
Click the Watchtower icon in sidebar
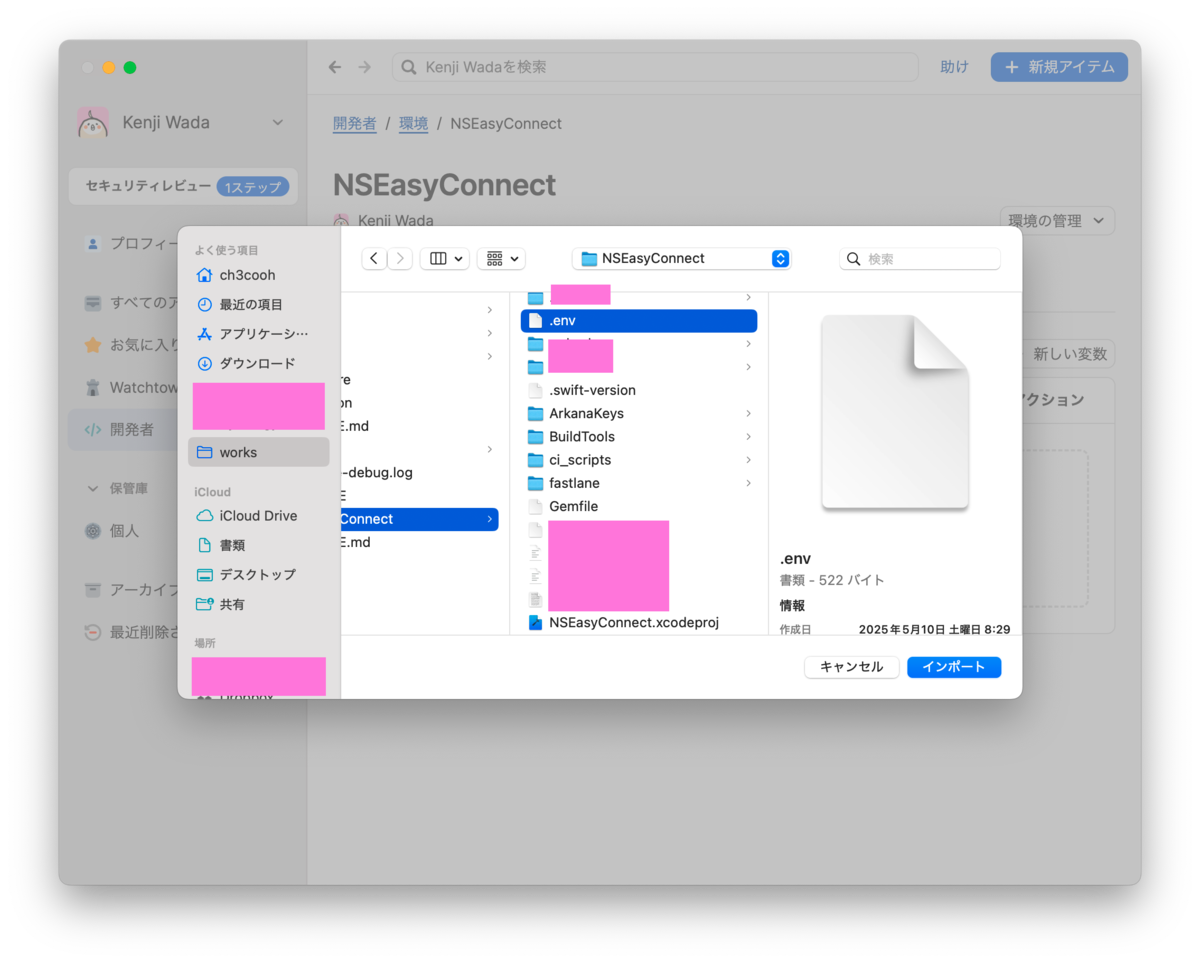point(93,387)
